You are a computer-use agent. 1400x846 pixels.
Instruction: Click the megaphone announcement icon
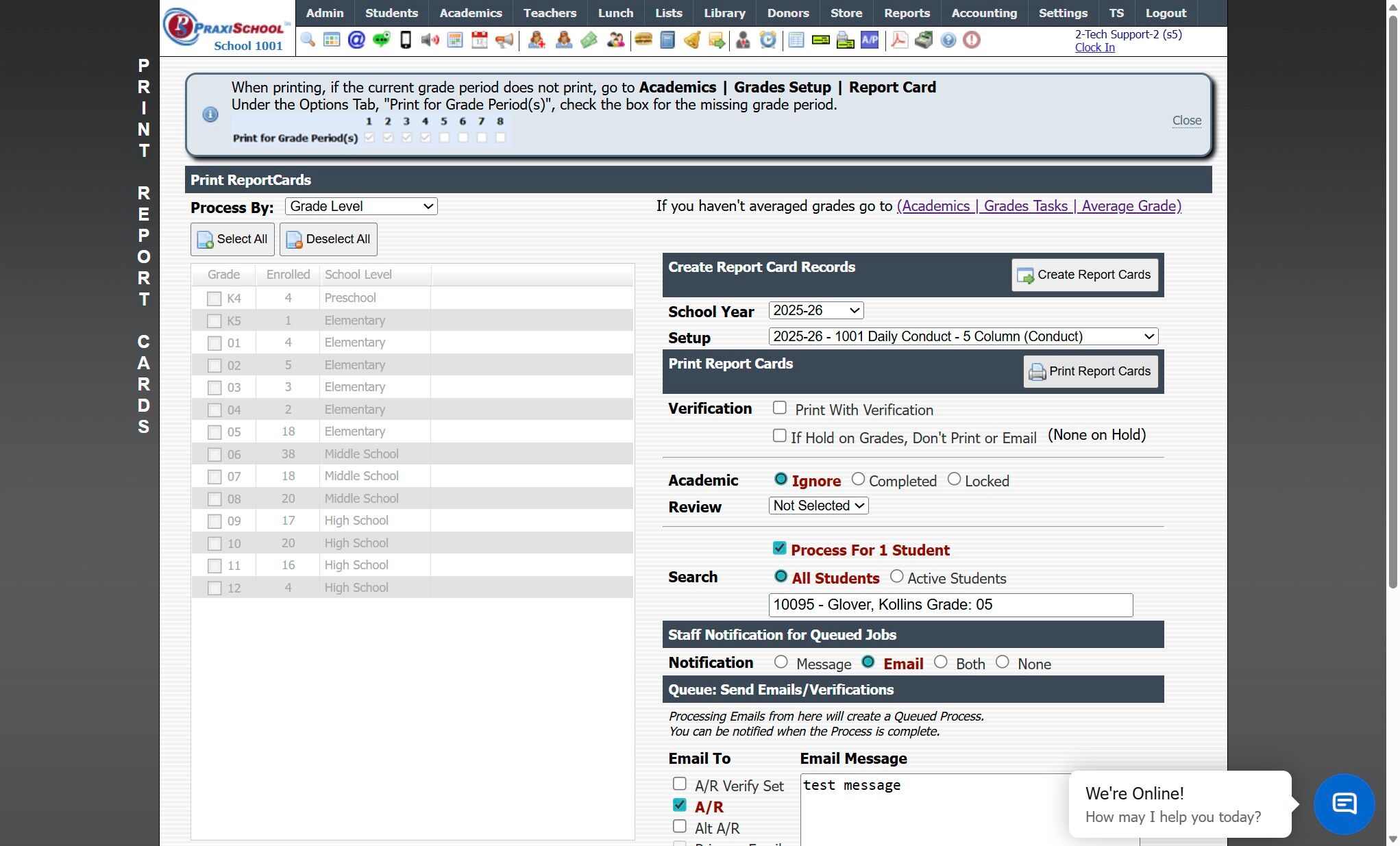504,40
